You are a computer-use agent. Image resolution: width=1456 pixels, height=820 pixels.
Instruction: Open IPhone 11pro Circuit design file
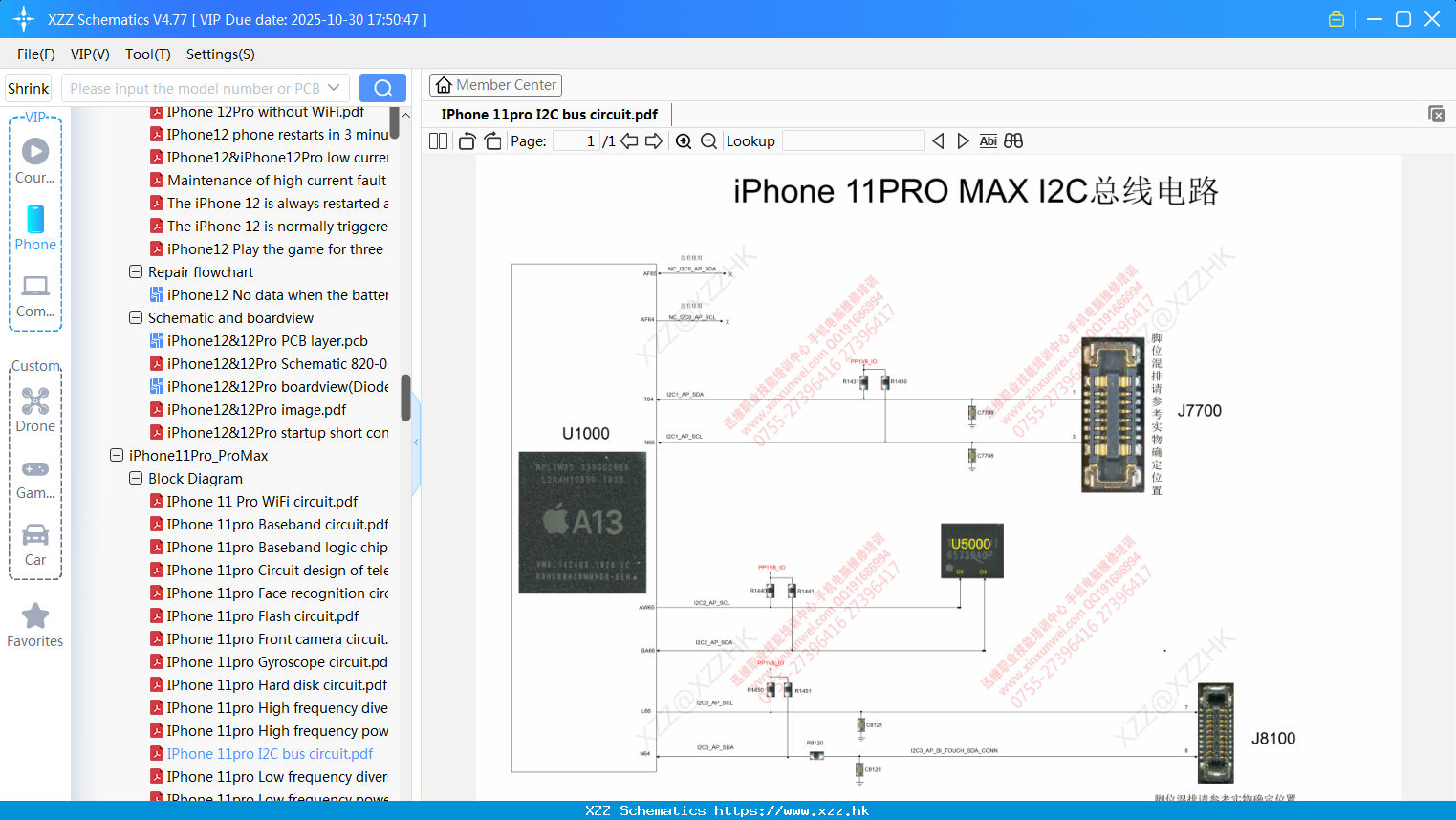(269, 570)
